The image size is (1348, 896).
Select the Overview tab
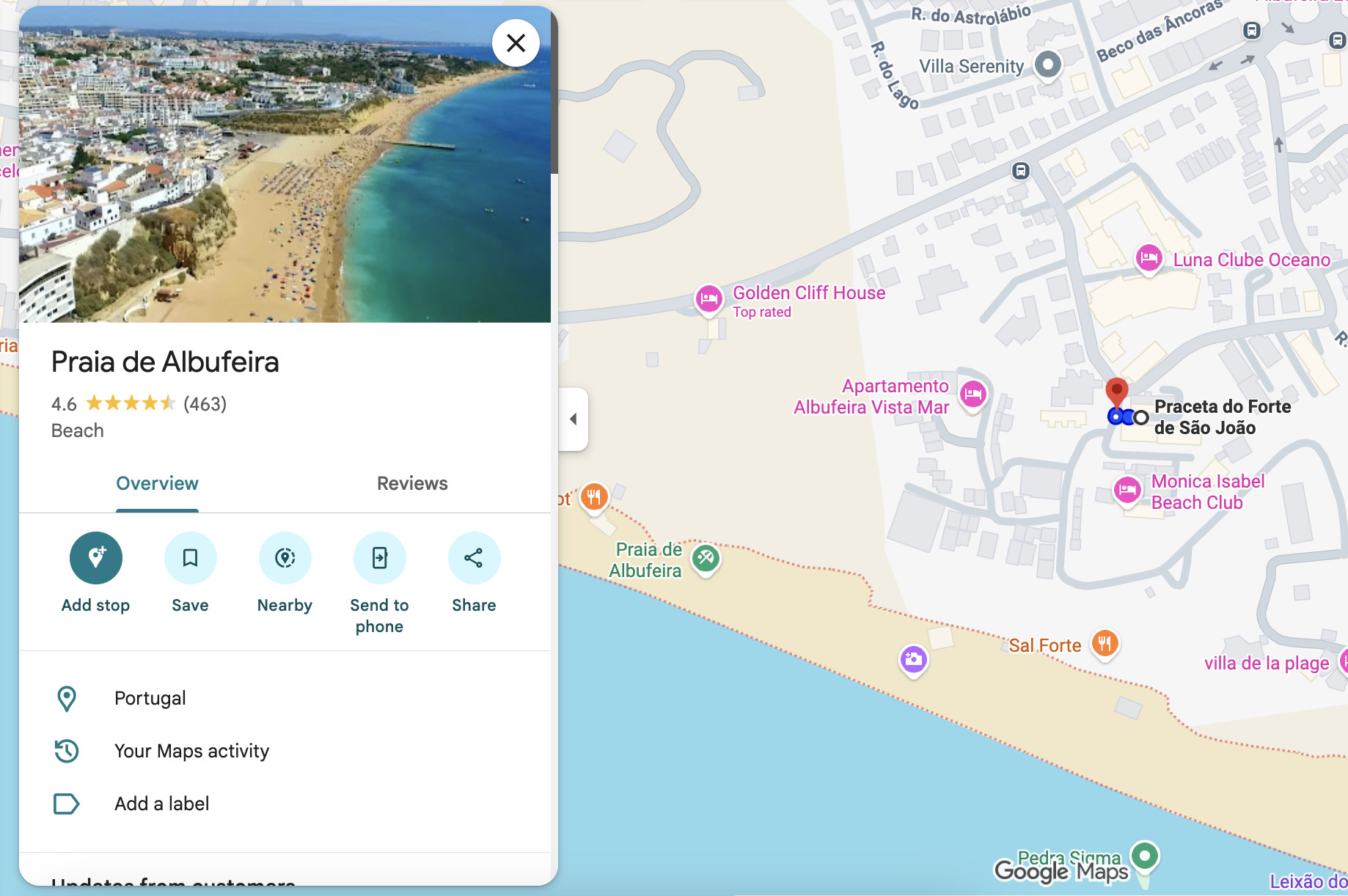[x=157, y=484]
